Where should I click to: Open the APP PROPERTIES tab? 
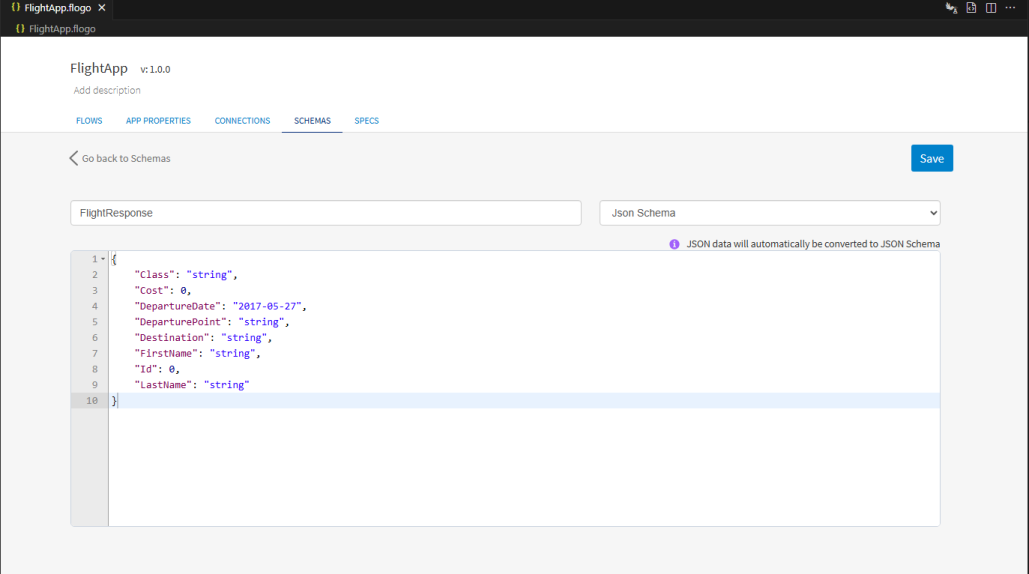(158, 121)
